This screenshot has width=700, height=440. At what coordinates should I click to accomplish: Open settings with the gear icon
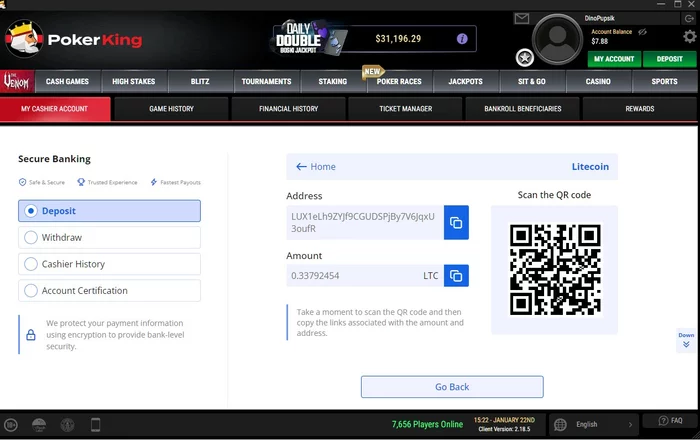pos(690,36)
